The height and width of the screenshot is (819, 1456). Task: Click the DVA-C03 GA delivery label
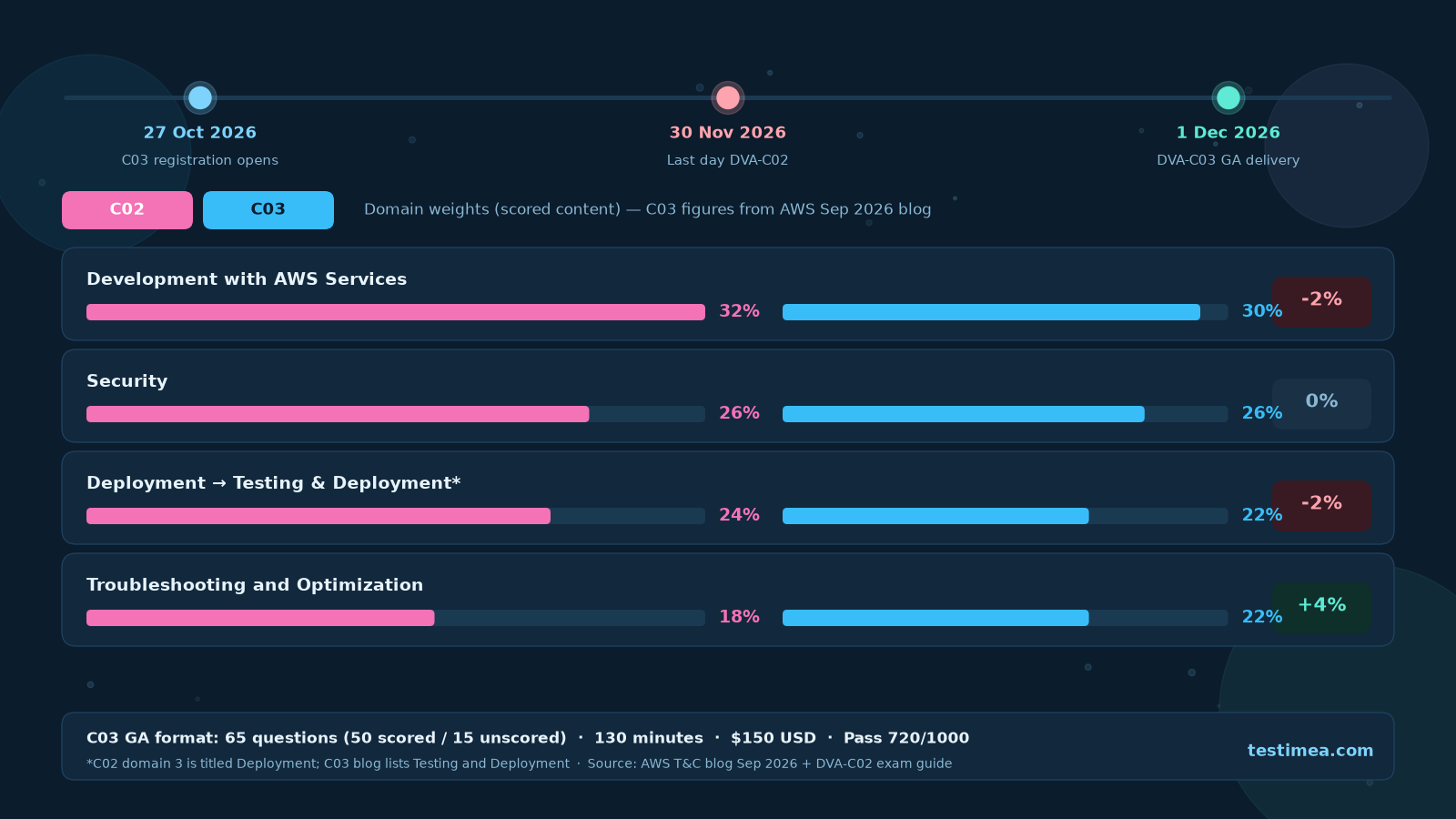[1228, 160]
